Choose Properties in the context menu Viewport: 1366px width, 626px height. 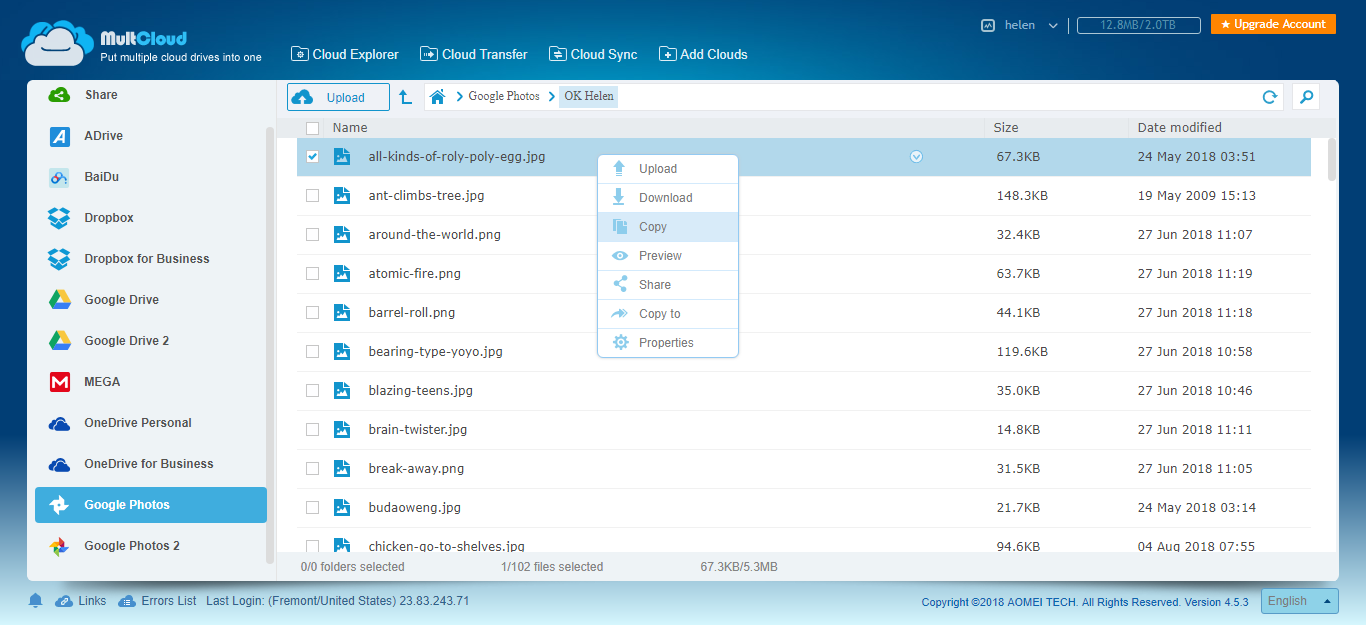[x=668, y=343]
